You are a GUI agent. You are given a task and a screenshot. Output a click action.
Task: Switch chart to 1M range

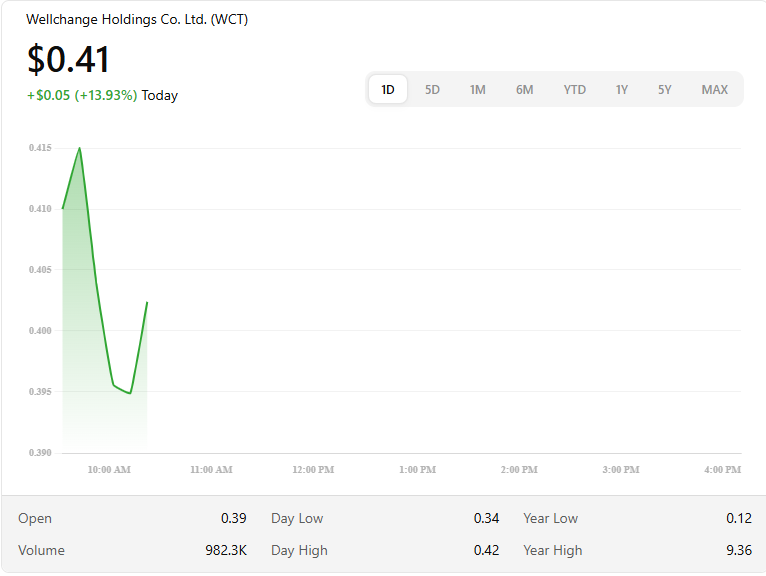[x=477, y=89]
